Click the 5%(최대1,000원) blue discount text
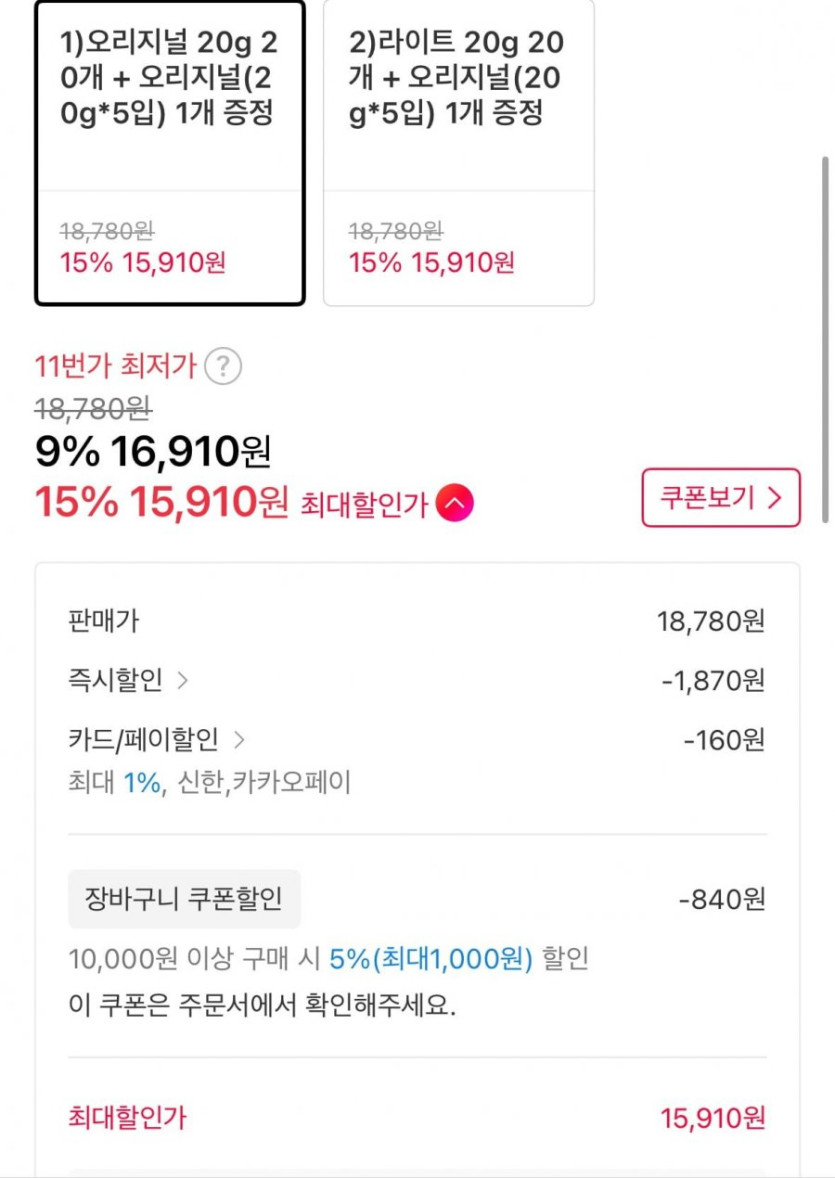835x1178 pixels. tap(431, 959)
